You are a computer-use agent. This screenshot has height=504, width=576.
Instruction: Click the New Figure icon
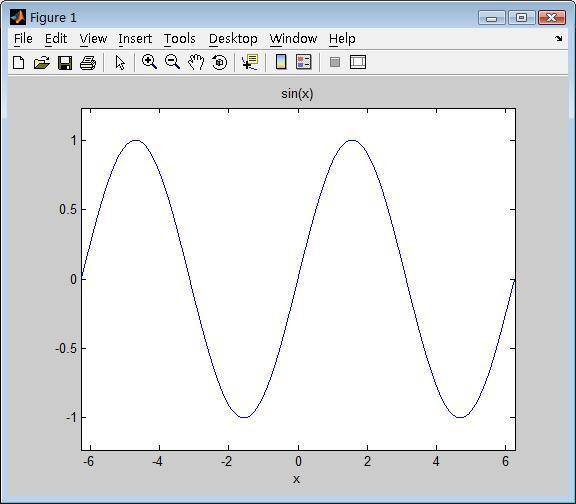click(19, 62)
